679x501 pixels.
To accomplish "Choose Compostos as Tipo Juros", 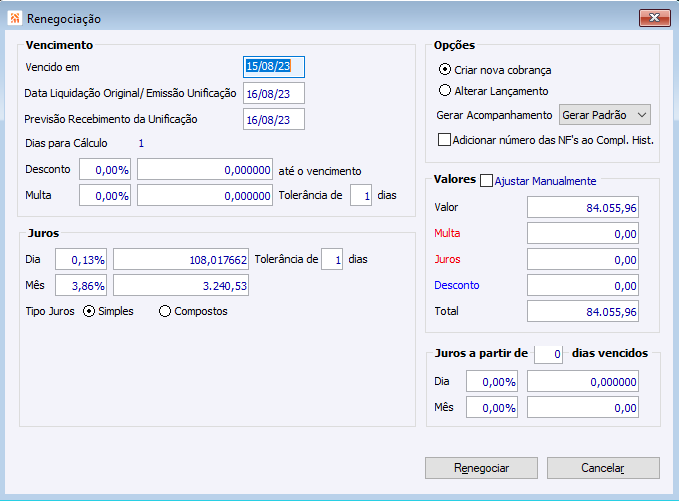I will (165, 311).
